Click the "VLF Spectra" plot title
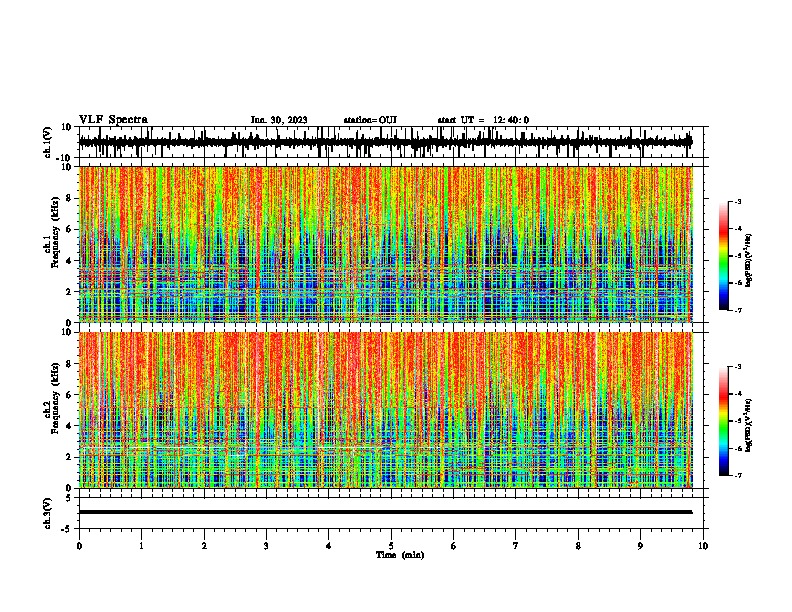792x612 pixels. pyautogui.click(x=113, y=120)
